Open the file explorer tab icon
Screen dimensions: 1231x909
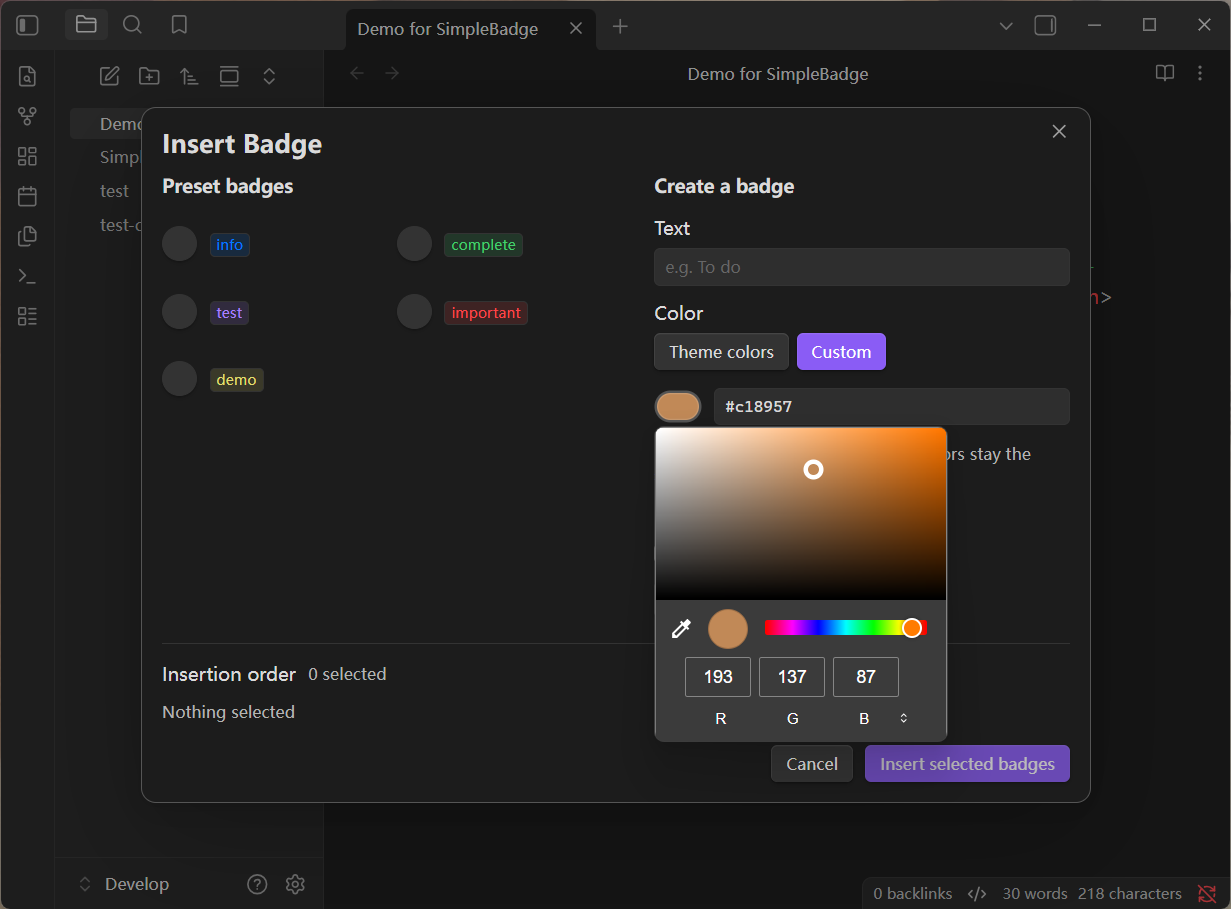pyautogui.click(x=86, y=25)
